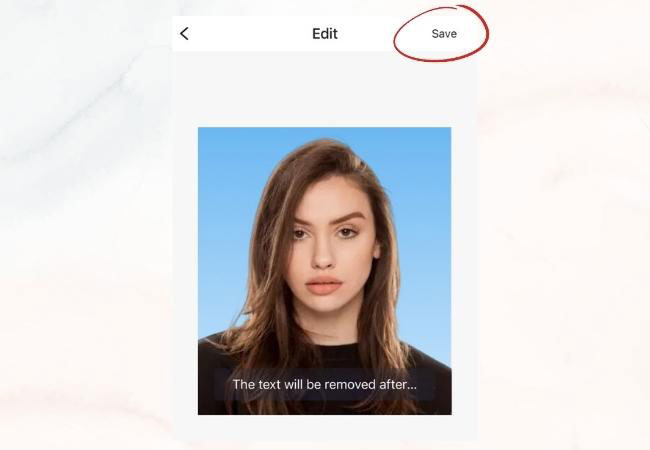
Task: Click the gray empty area above the photo
Action: click(x=325, y=89)
